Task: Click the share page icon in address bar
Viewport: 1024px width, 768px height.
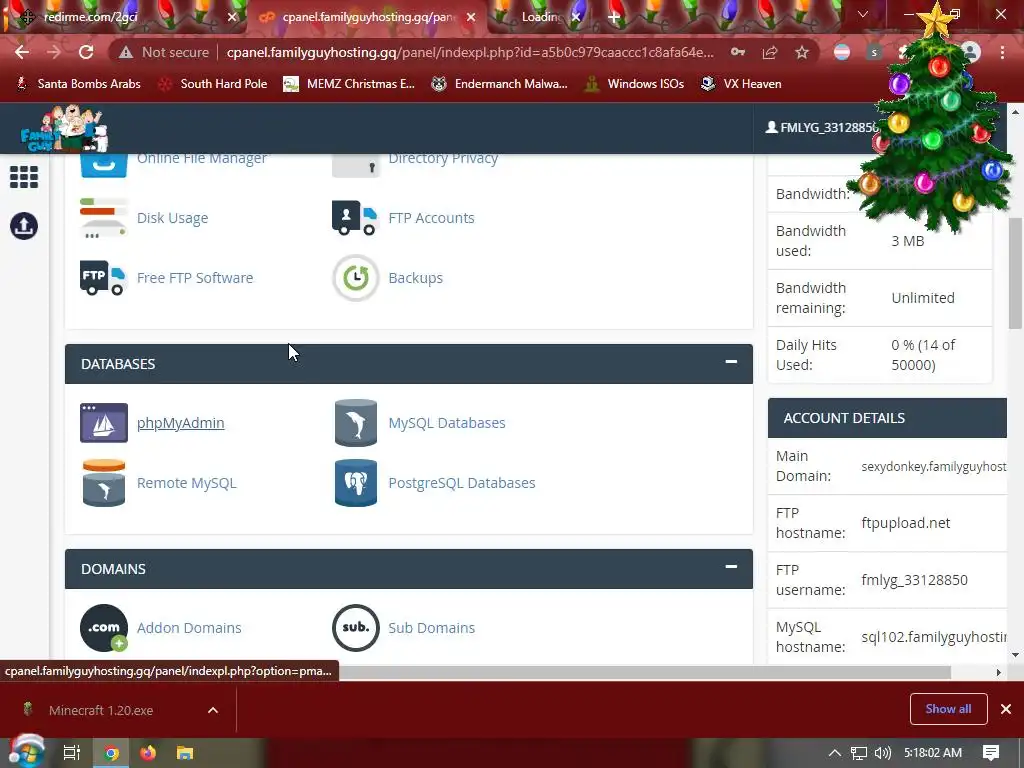Action: click(x=770, y=52)
